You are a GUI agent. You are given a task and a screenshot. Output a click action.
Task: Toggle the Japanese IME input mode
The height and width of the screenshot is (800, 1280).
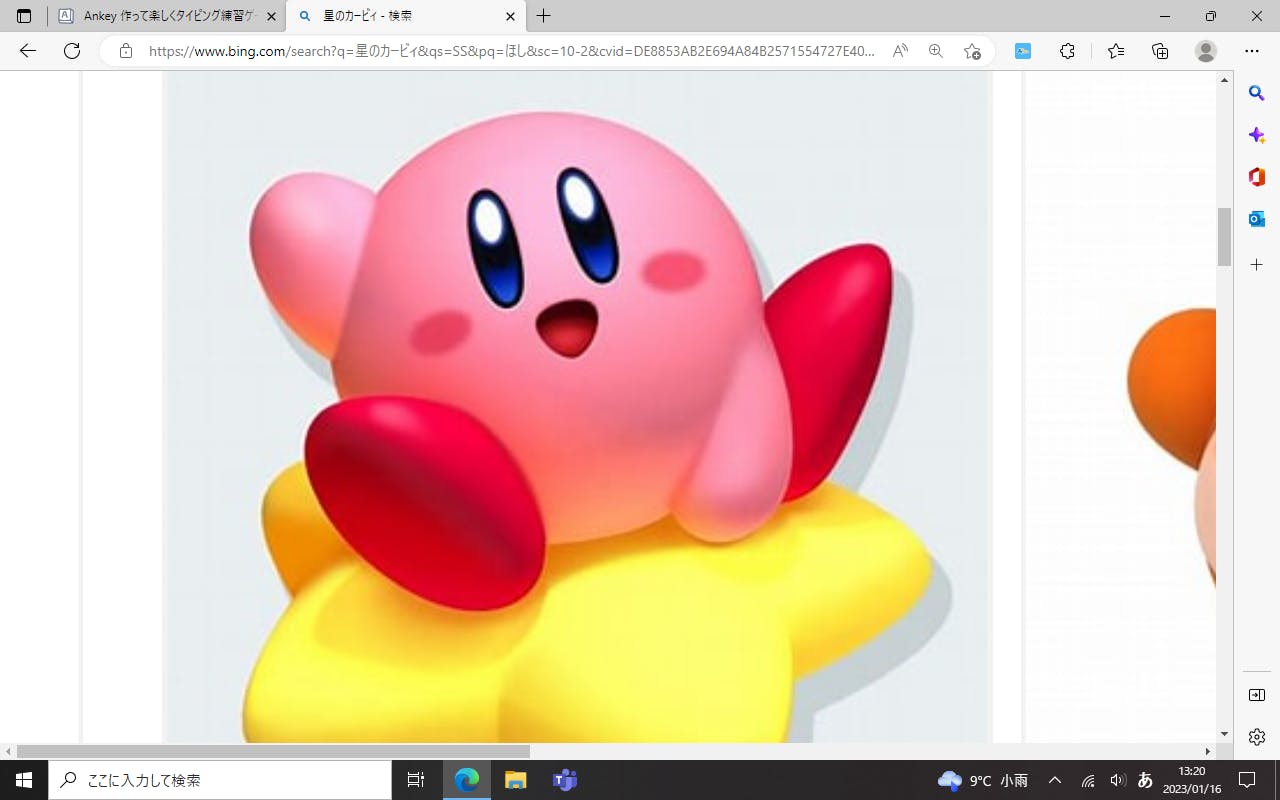pos(1145,780)
